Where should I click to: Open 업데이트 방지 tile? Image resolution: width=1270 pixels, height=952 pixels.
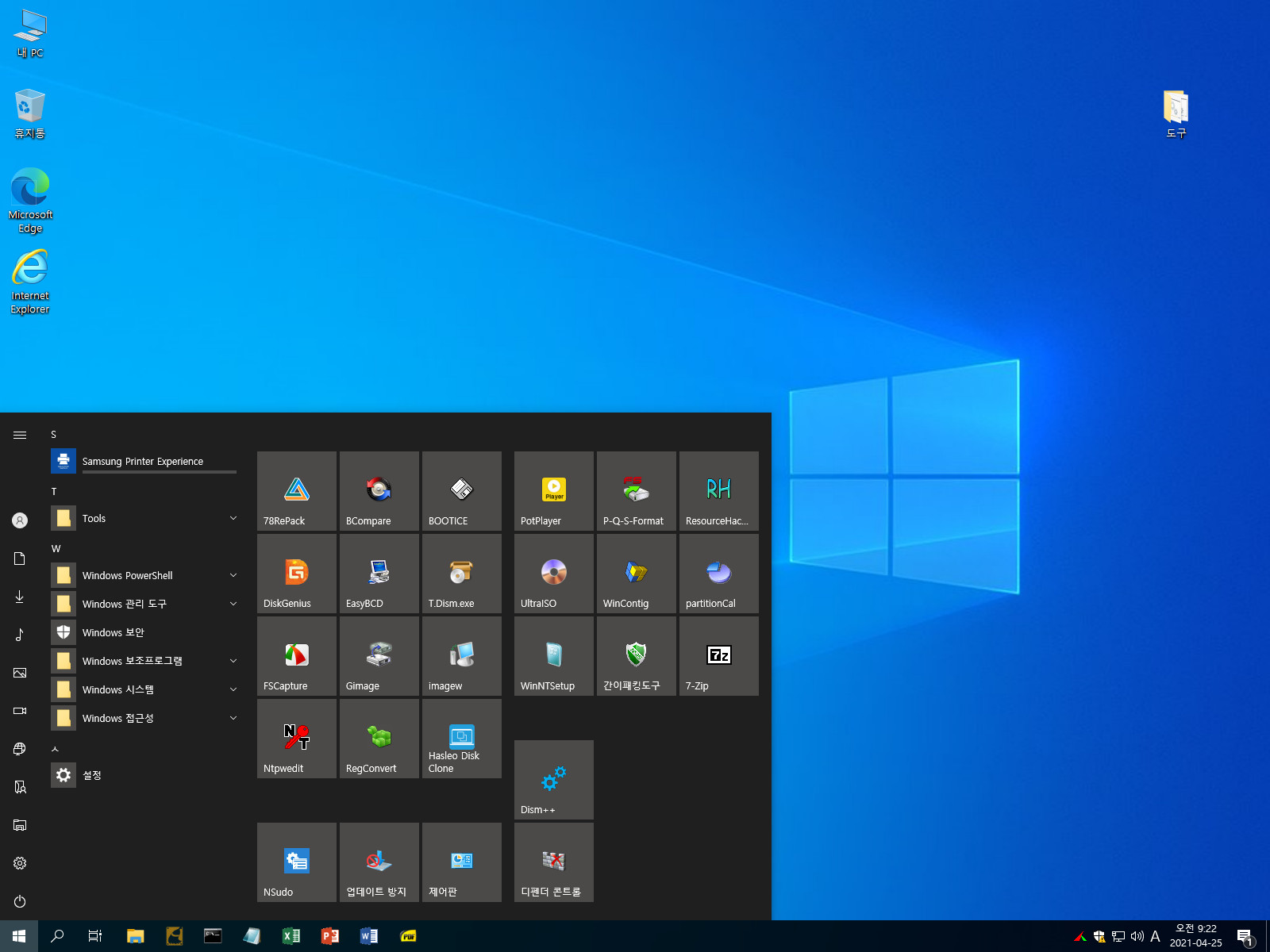379,862
